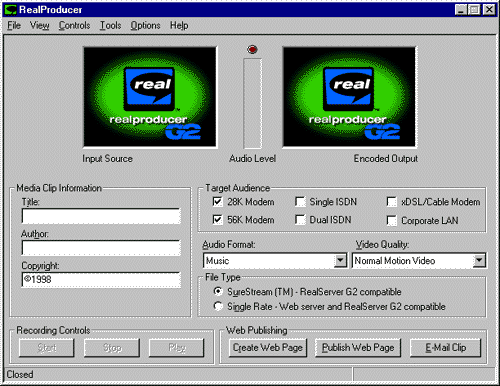This screenshot has height=386, width=500.
Task: Uncheck the 28K Modem checkbox
Action: tap(217, 202)
